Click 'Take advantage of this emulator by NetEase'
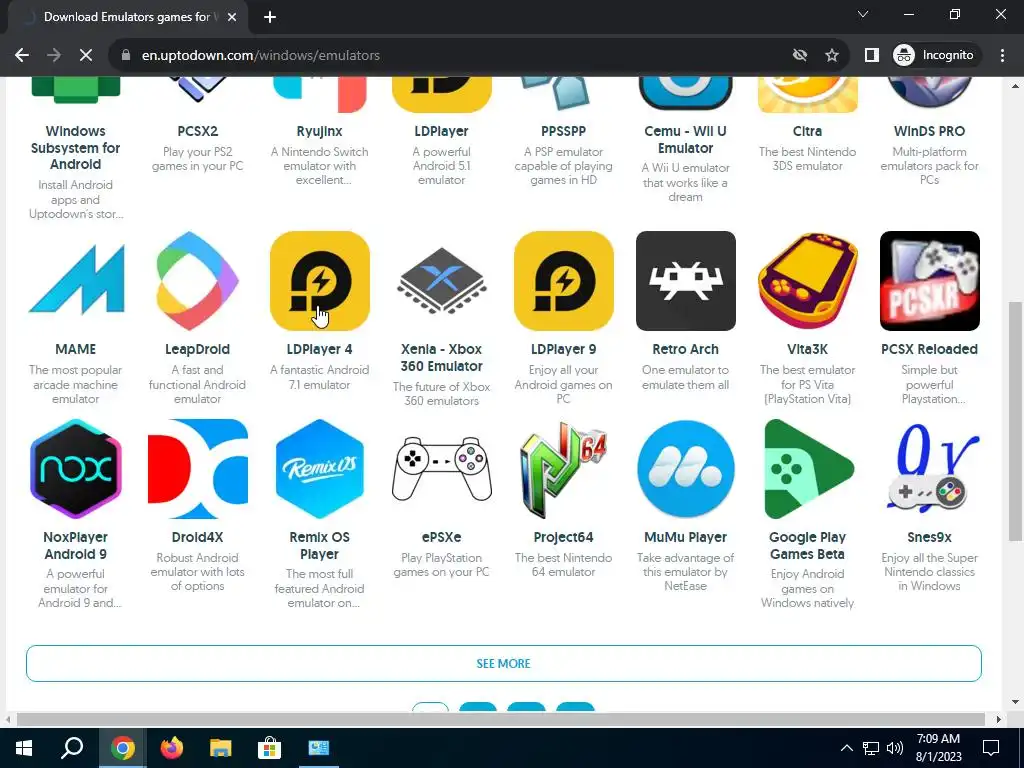The image size is (1024, 768). [686, 572]
